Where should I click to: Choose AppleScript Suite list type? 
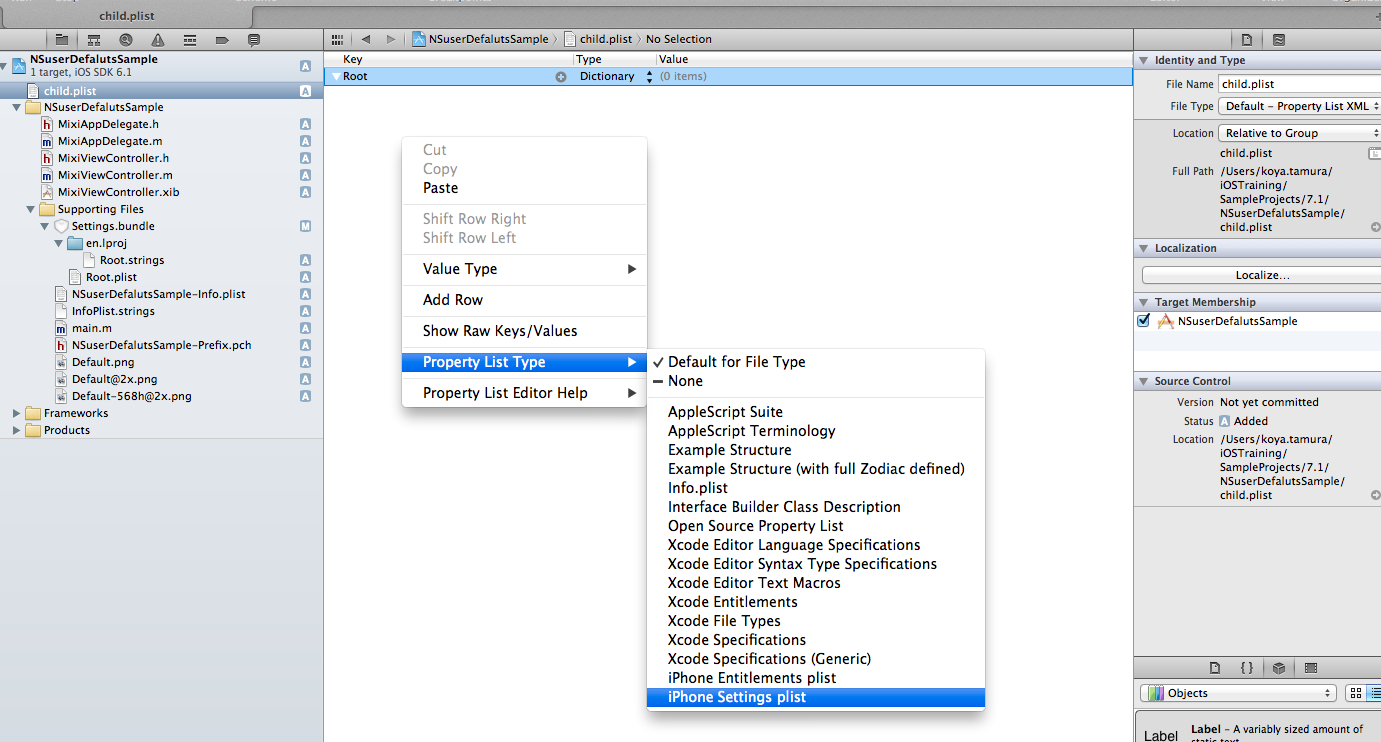[816, 412]
